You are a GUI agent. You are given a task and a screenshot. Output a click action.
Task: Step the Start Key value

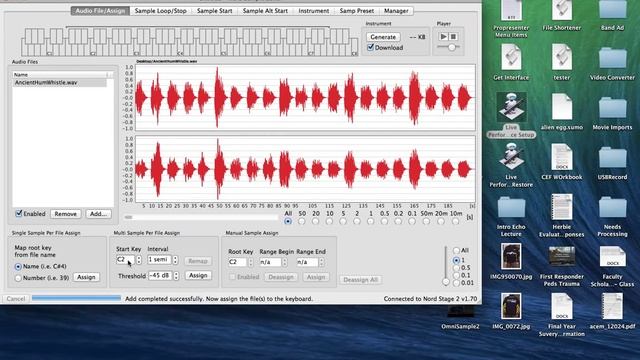point(139,260)
